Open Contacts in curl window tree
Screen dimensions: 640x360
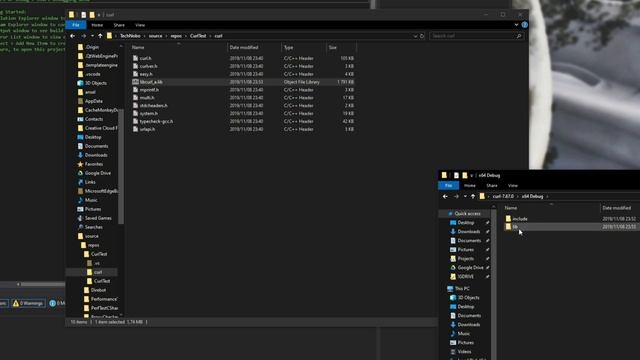[93, 119]
